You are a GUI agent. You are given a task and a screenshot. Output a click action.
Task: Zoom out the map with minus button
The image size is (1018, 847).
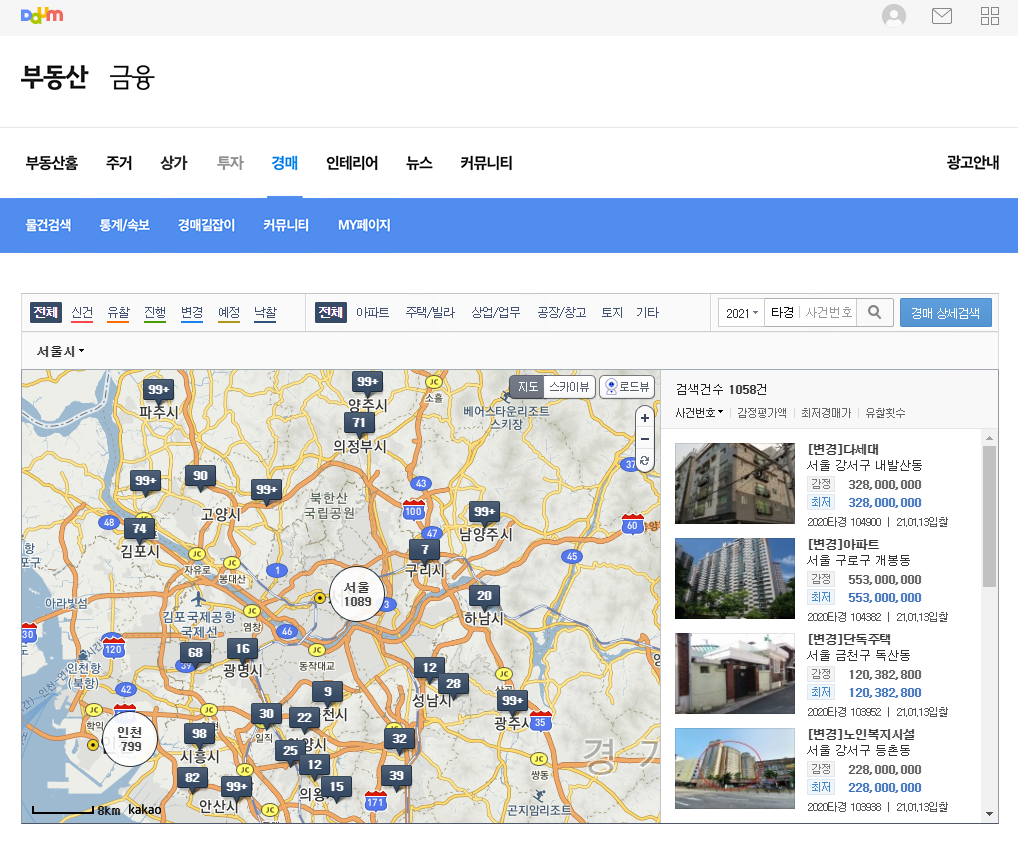(x=644, y=439)
